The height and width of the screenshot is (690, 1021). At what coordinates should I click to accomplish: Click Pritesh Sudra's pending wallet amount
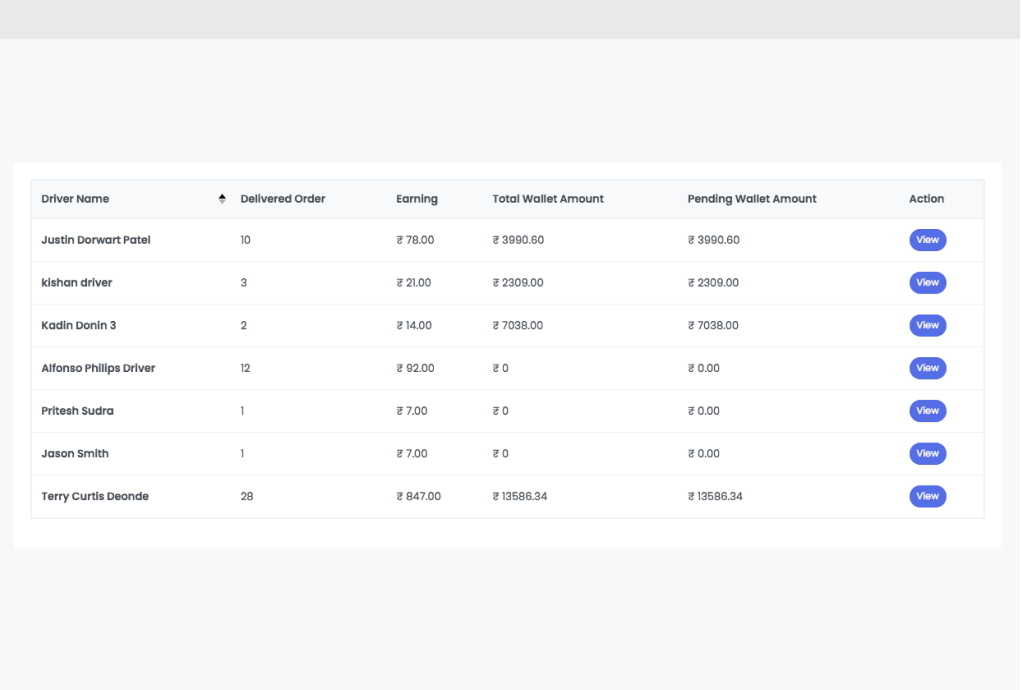pyautogui.click(x=704, y=411)
